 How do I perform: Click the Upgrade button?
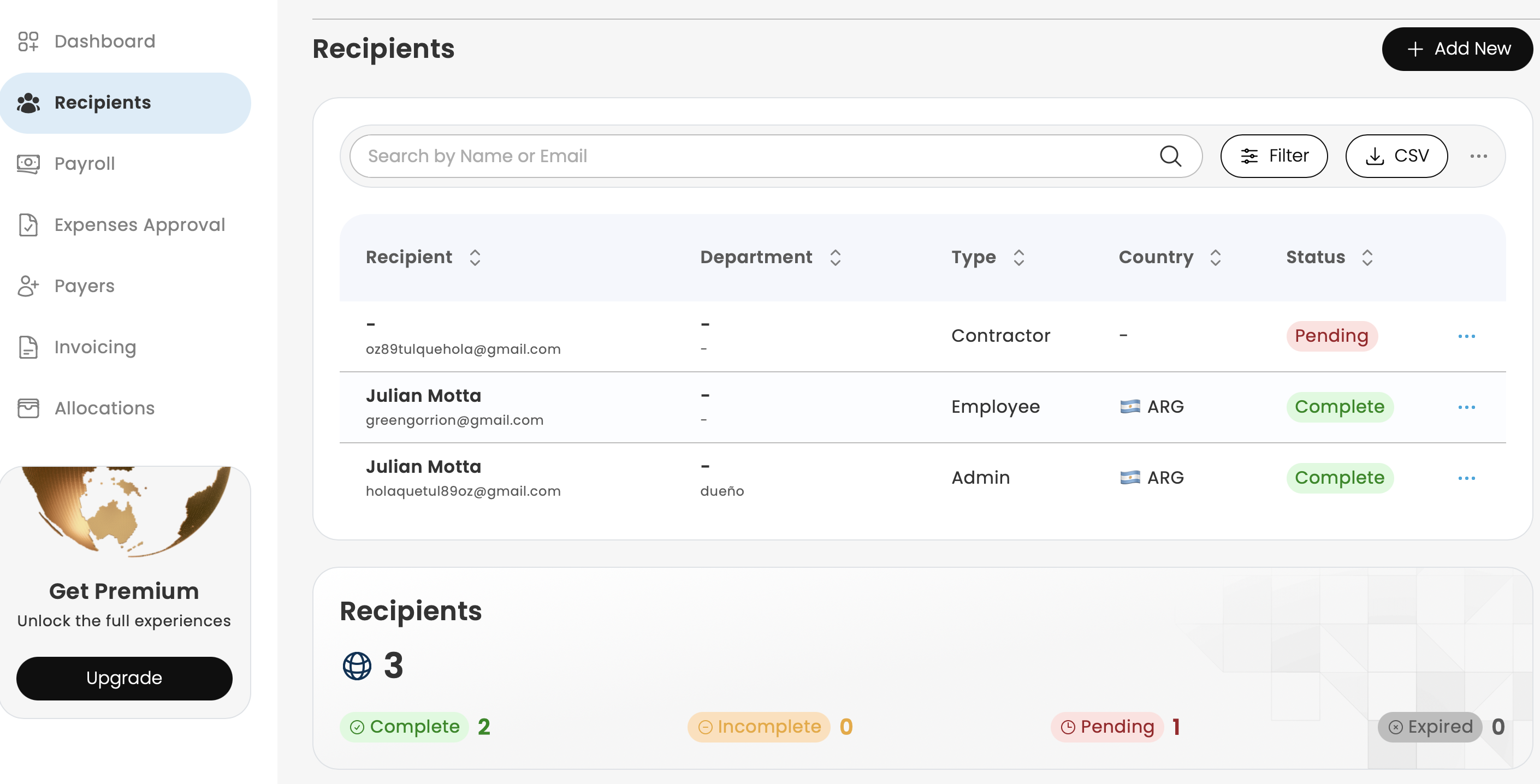point(124,678)
